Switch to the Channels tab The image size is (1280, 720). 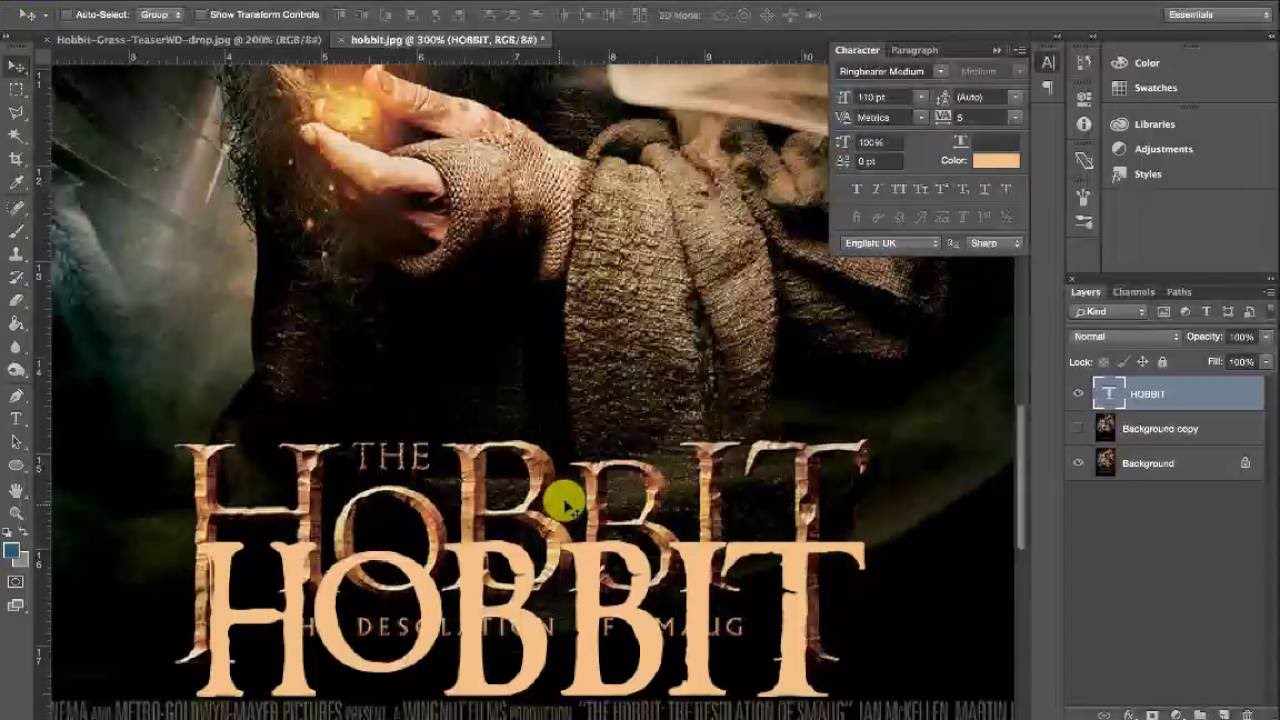1133,292
